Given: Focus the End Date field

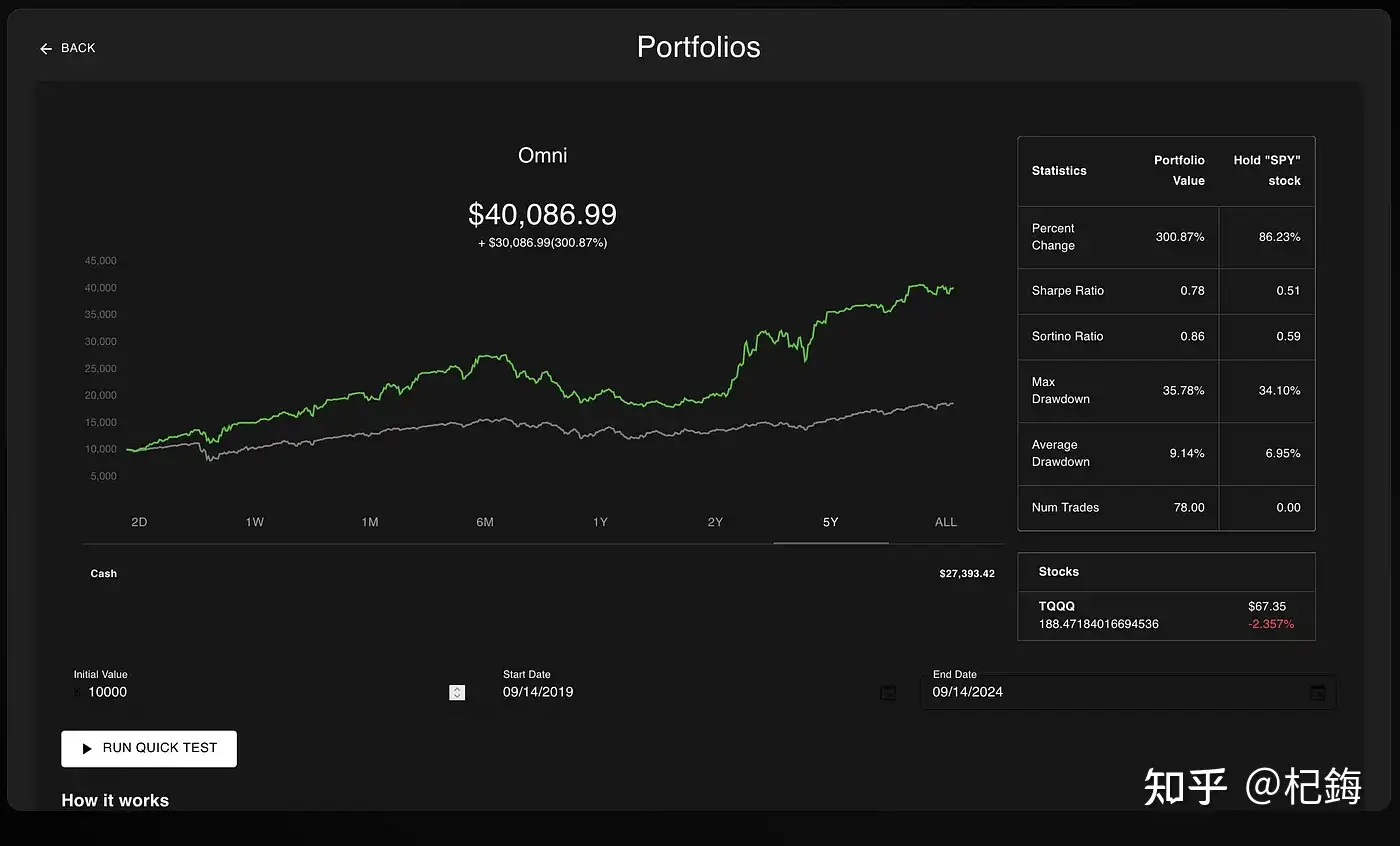Looking at the screenshot, I should [x=1110, y=692].
